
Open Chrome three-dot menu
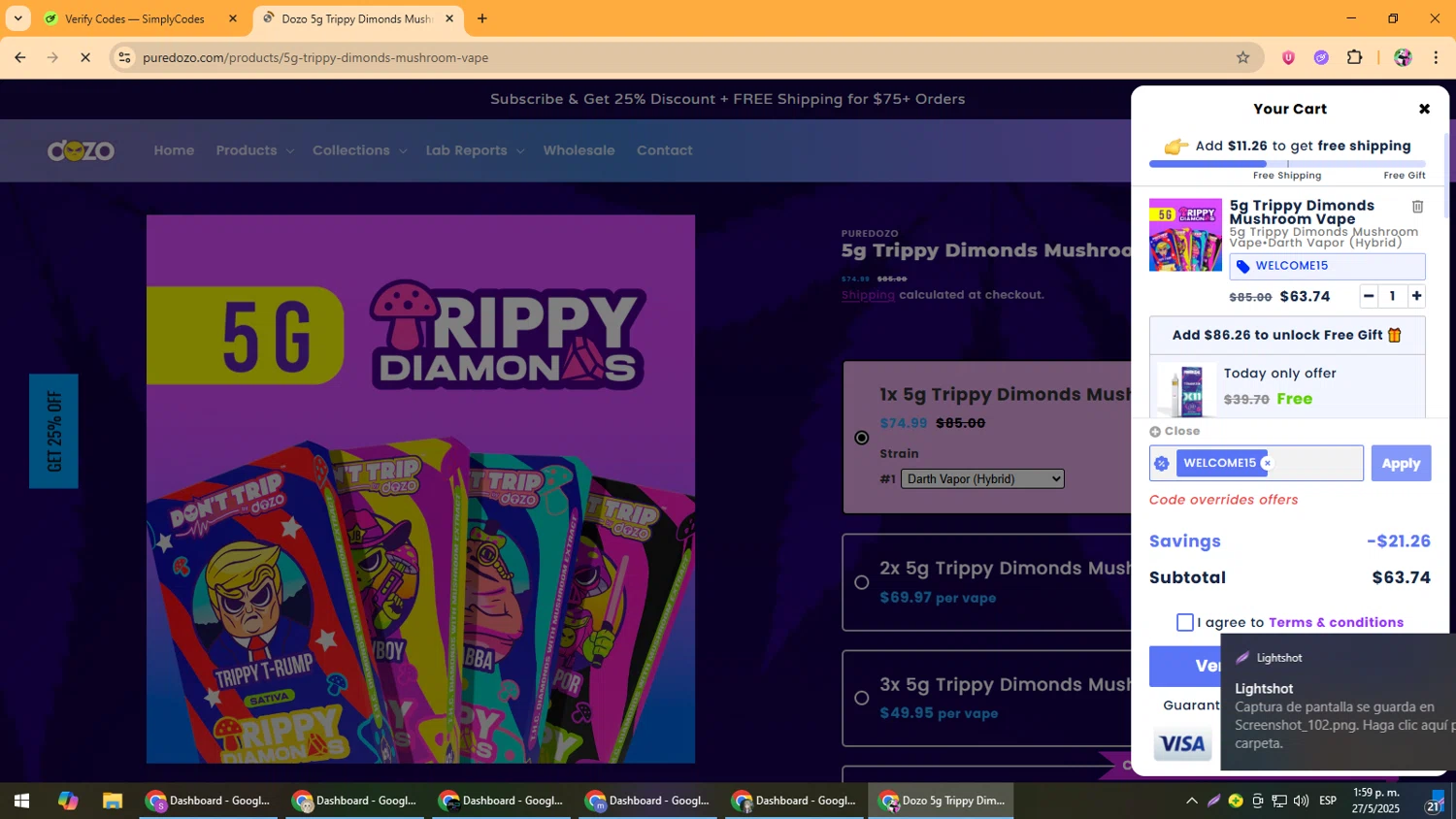point(1436,57)
